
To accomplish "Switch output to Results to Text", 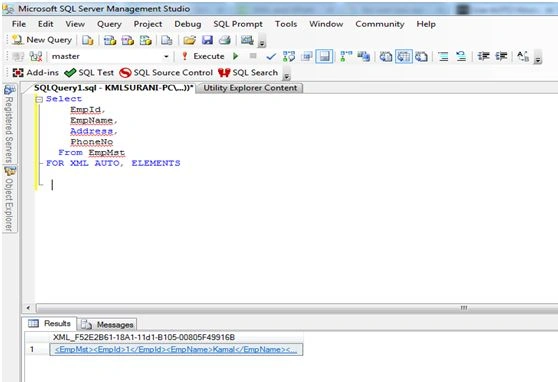I will pos(386,56).
